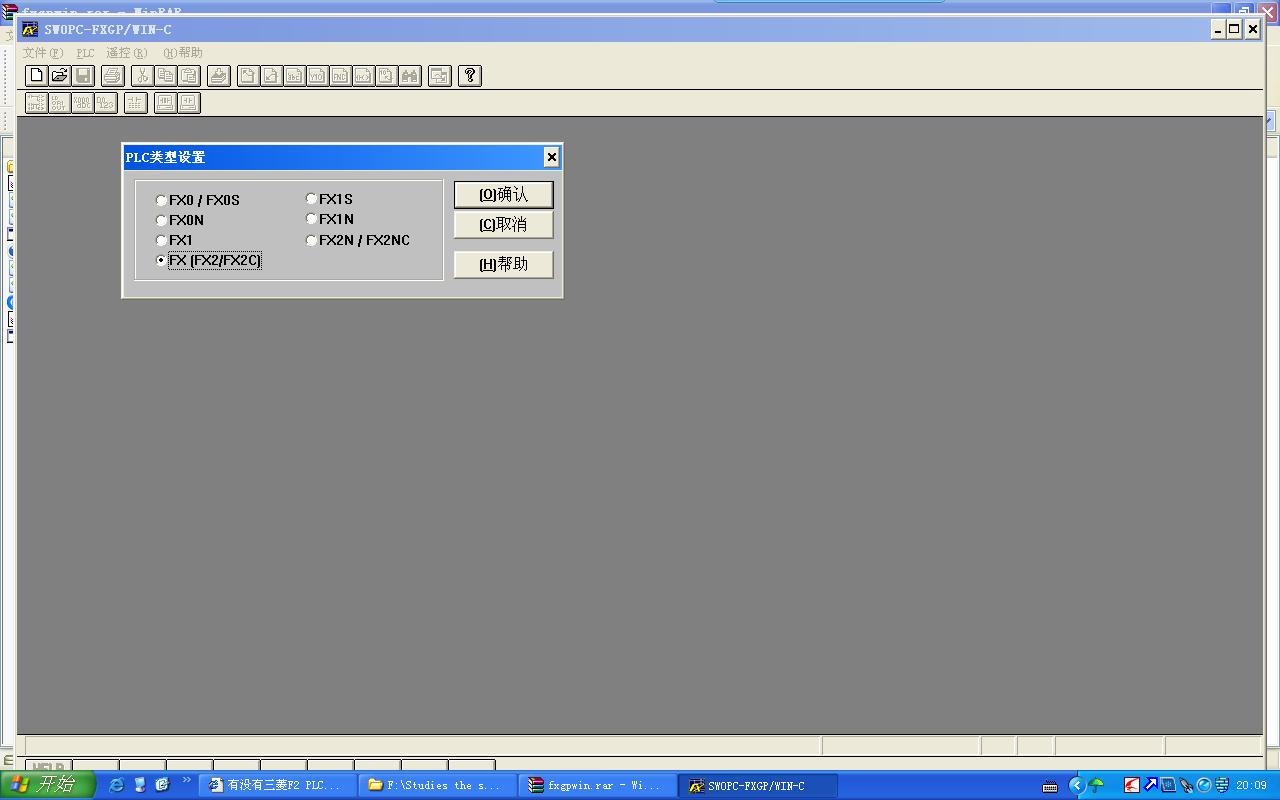
Task: Select the FX0N PLC type
Action: [x=162, y=221]
